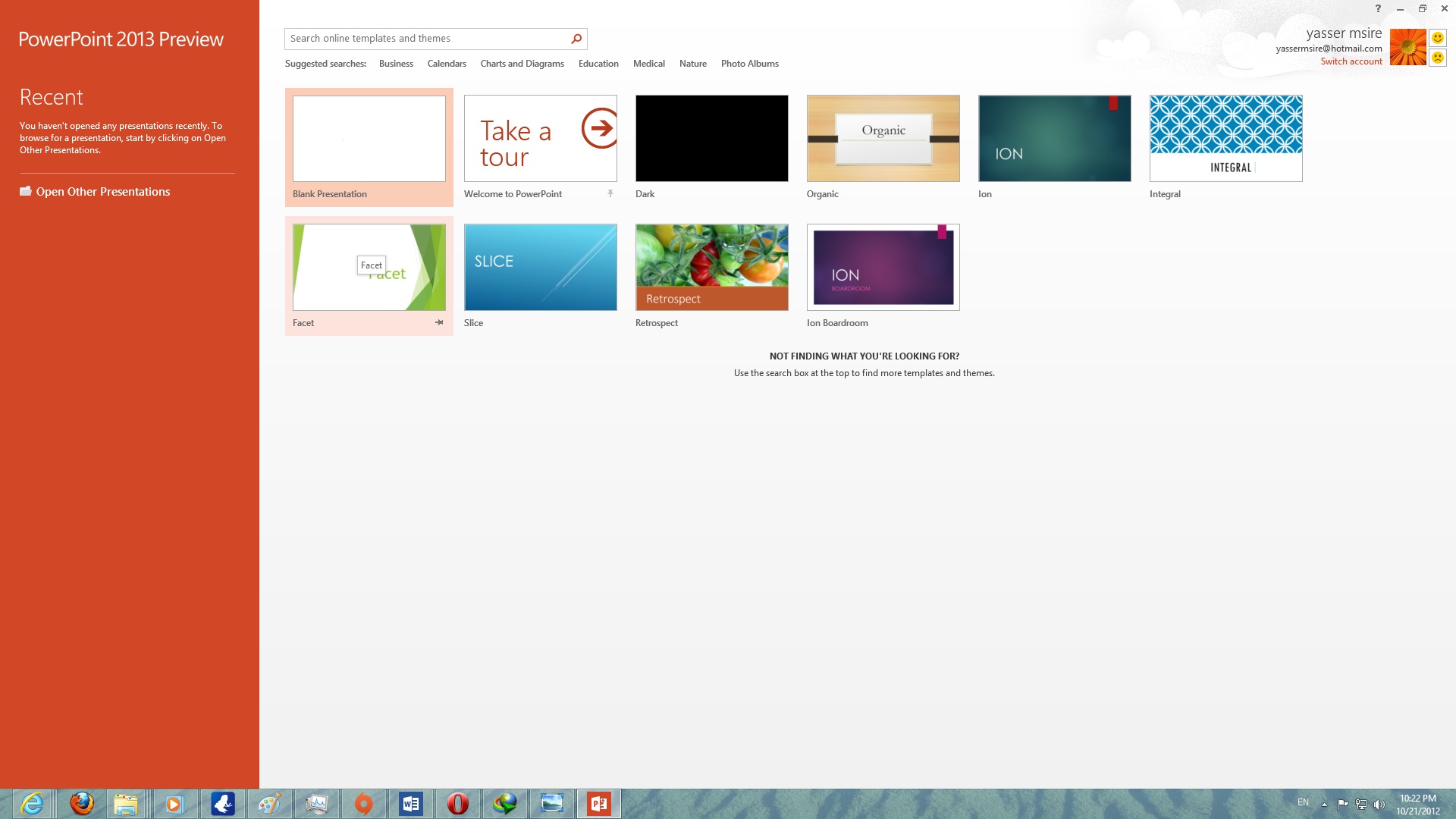1456x819 pixels.
Task: Click the user profile picture
Action: [x=1408, y=47]
